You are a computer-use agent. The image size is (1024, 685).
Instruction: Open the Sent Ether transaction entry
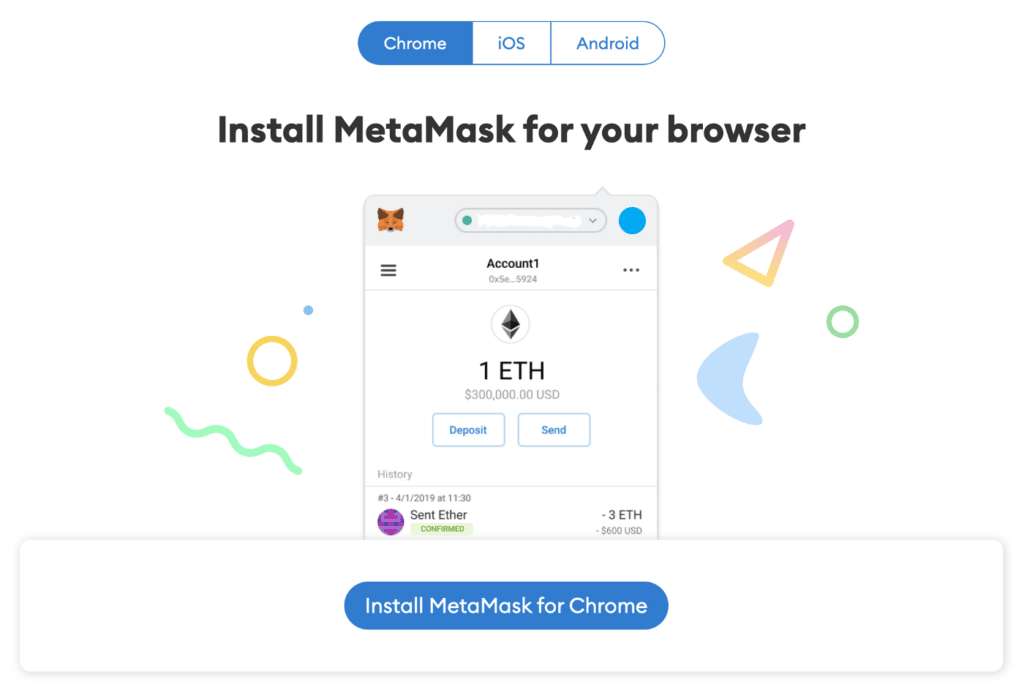[511, 517]
